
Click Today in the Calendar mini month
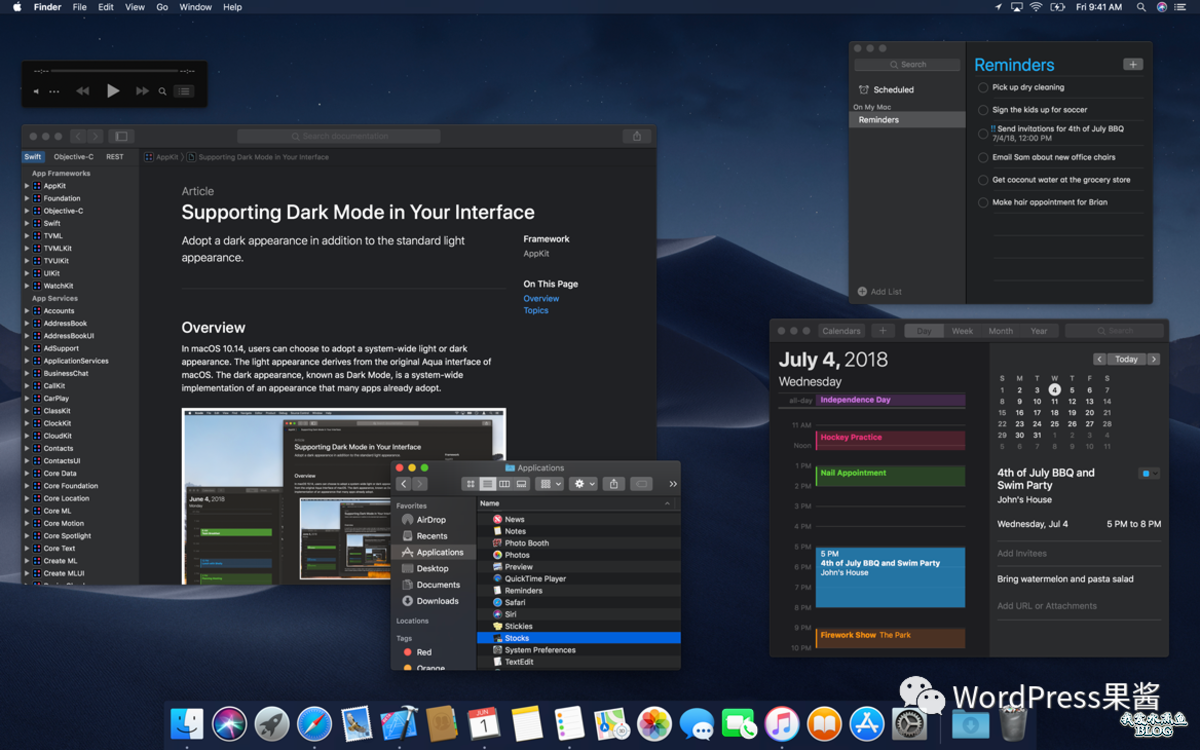point(1127,359)
